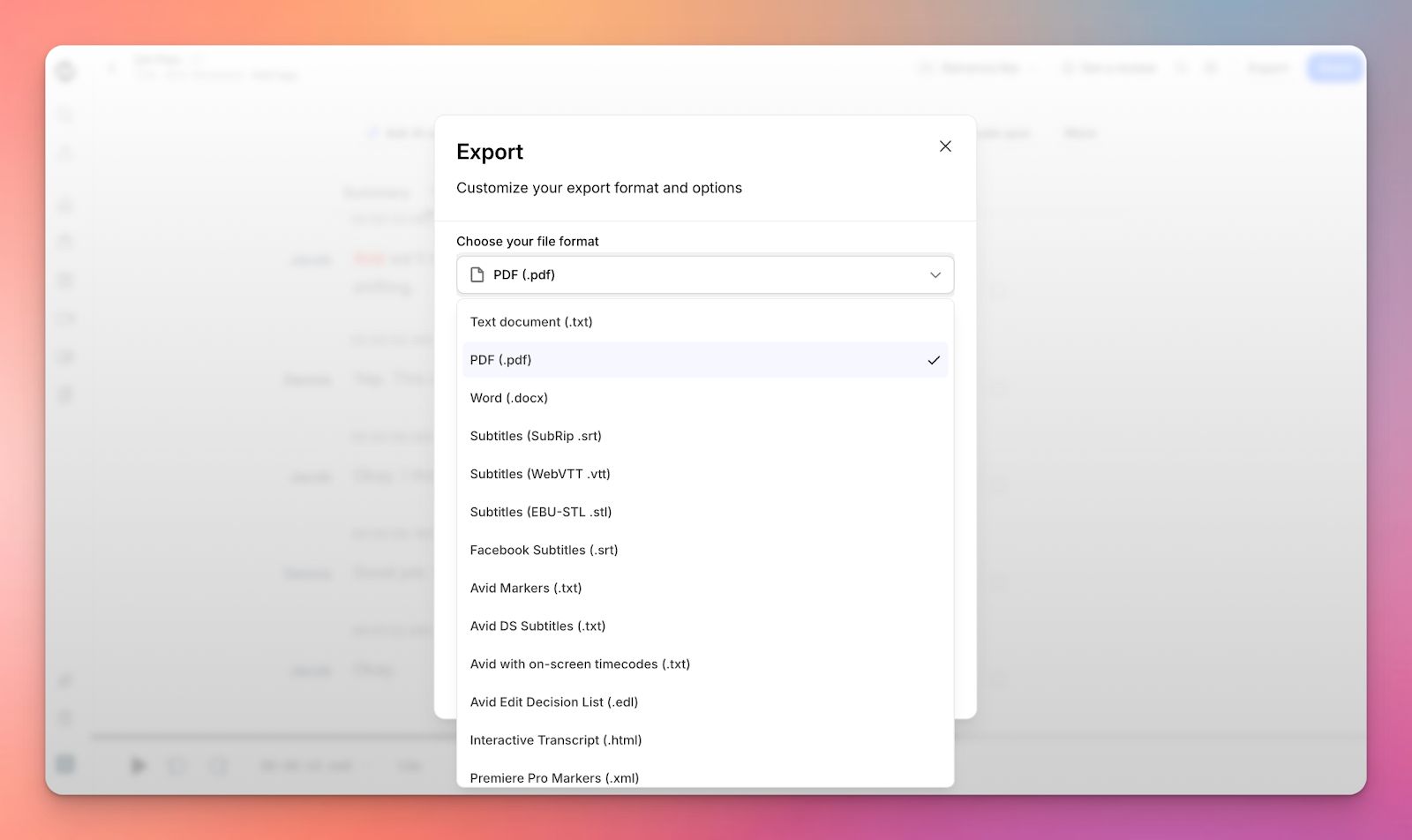
Task: Click the Export button in the top toolbar
Action: 1268,67
